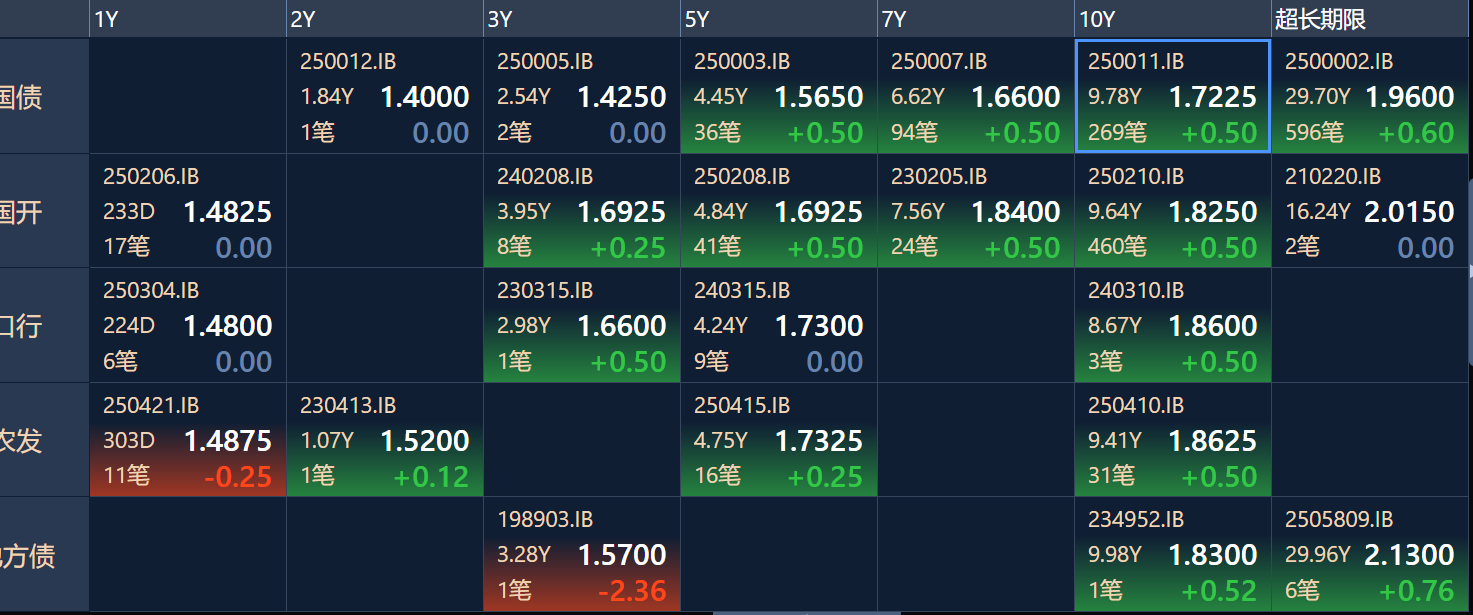Open bond code 234952.IB
1473x615 pixels.
click(x=1136, y=520)
